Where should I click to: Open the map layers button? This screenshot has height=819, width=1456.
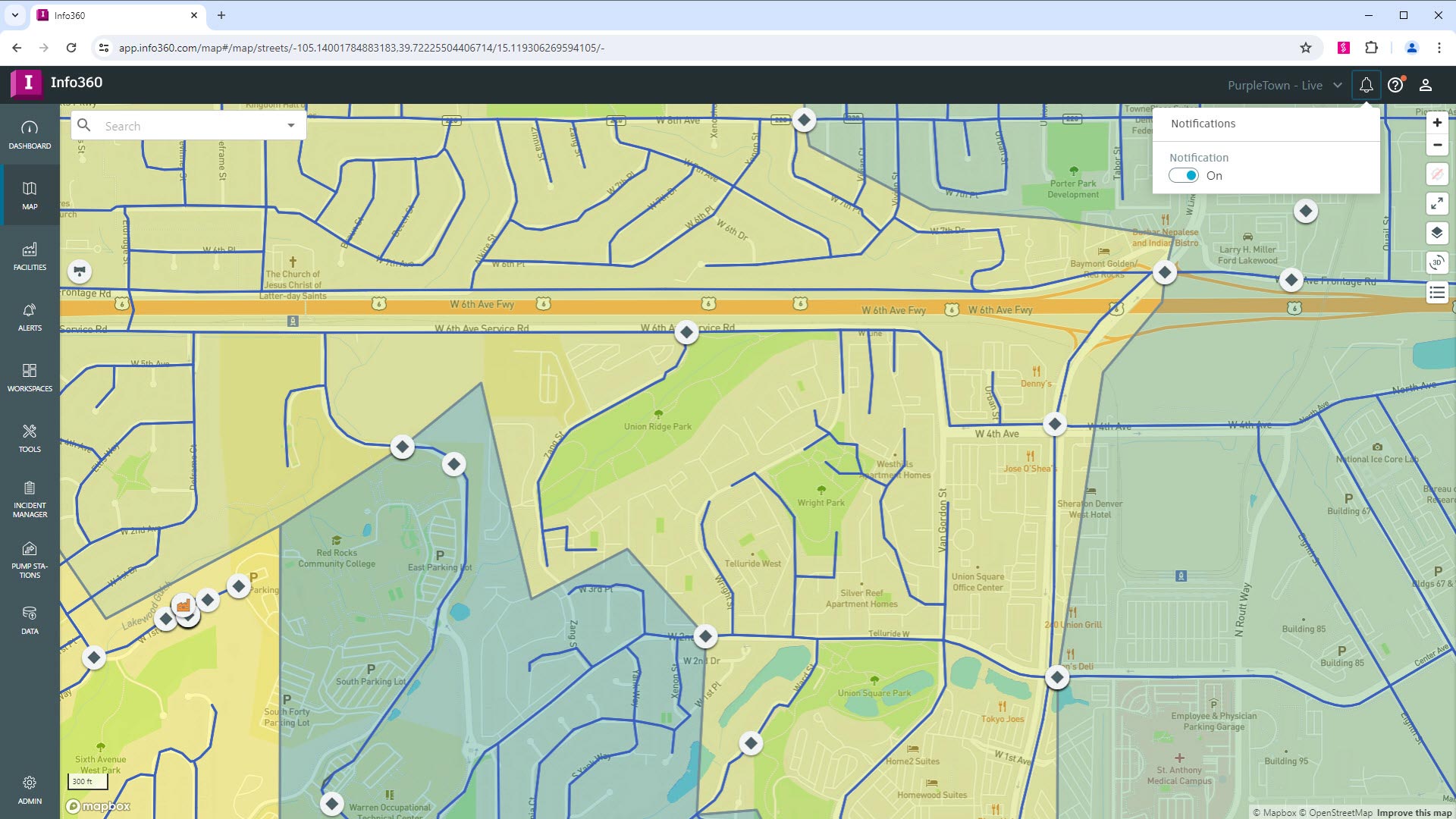1437,233
